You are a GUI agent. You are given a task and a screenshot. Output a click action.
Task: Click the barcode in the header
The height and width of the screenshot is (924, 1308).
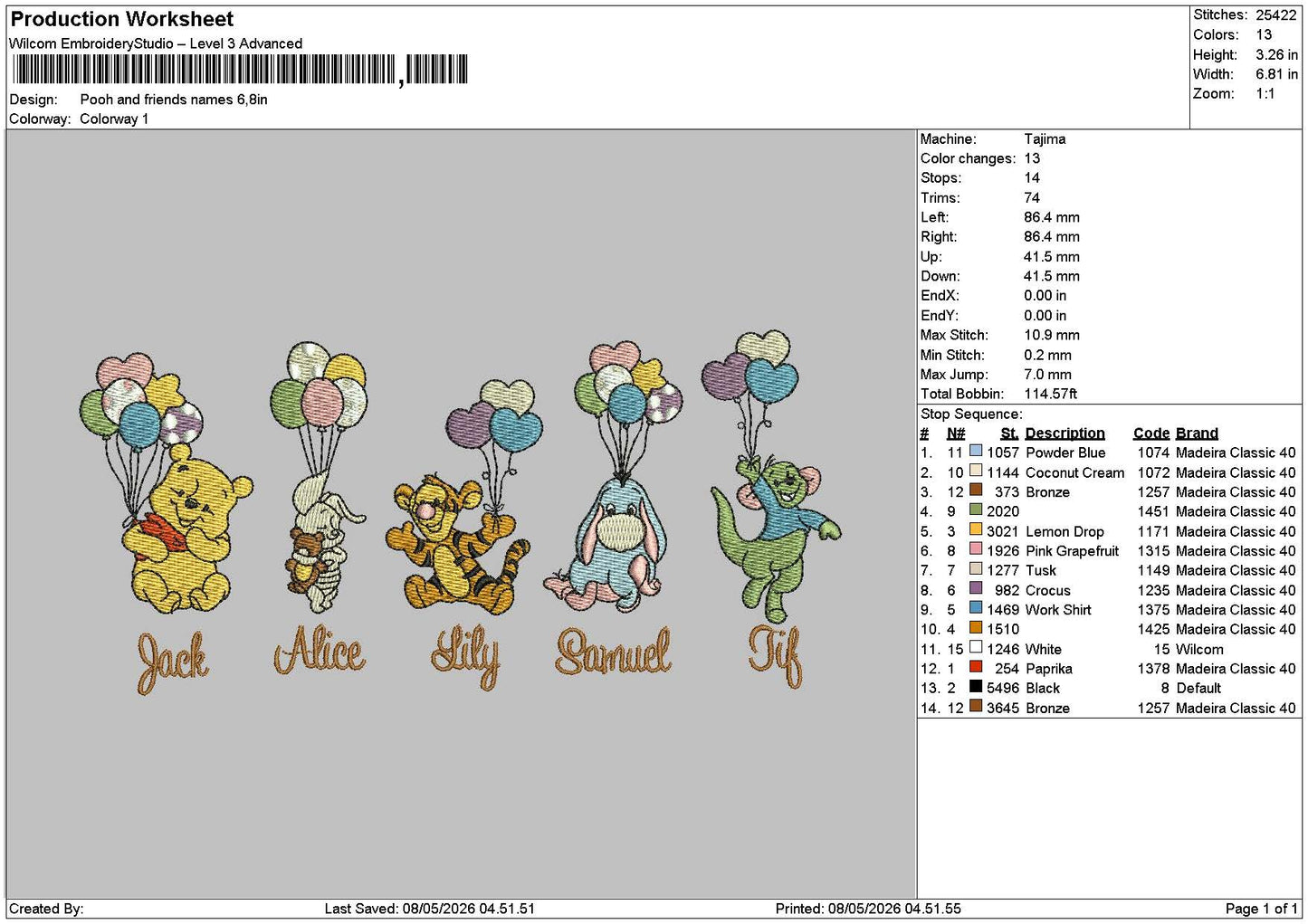(240, 70)
